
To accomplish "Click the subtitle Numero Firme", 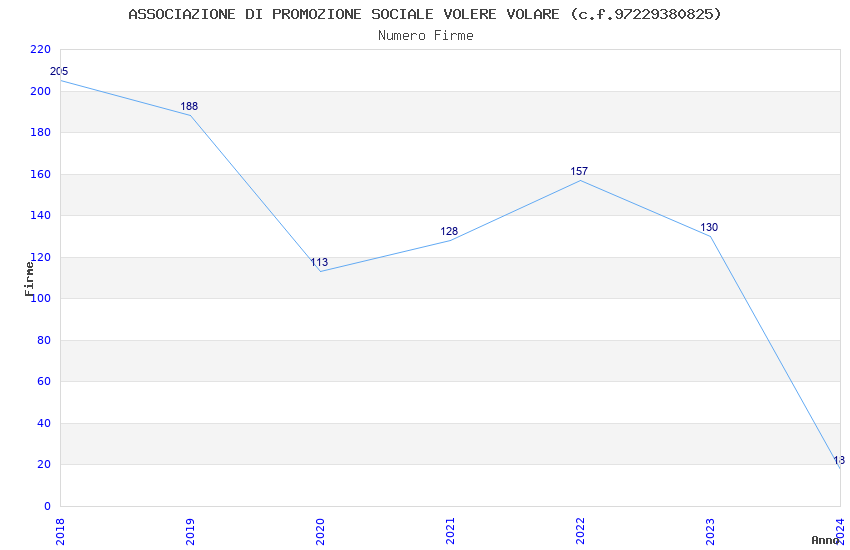I will coord(426,36).
